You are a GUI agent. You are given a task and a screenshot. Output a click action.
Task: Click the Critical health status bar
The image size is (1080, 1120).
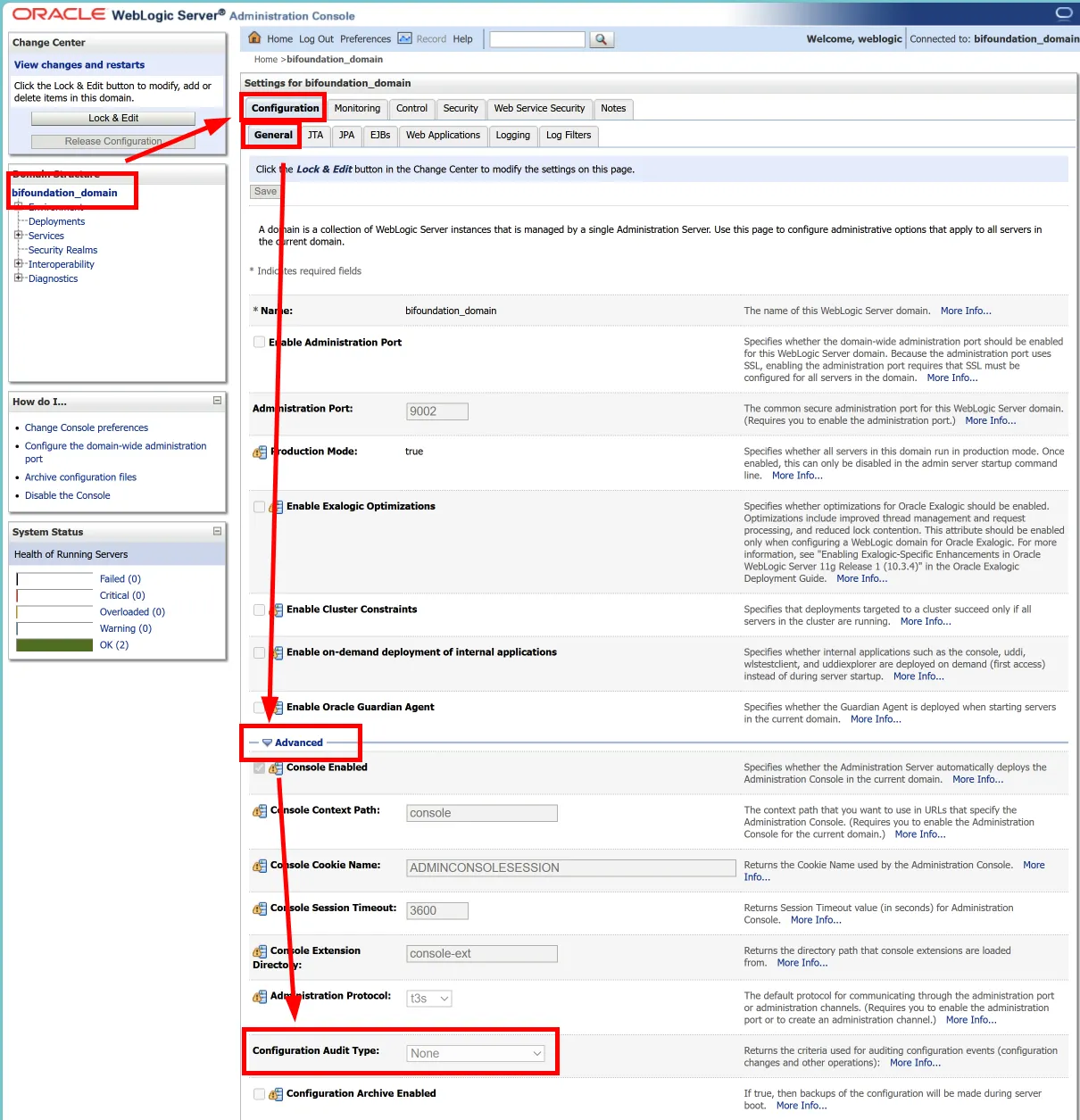click(54, 595)
